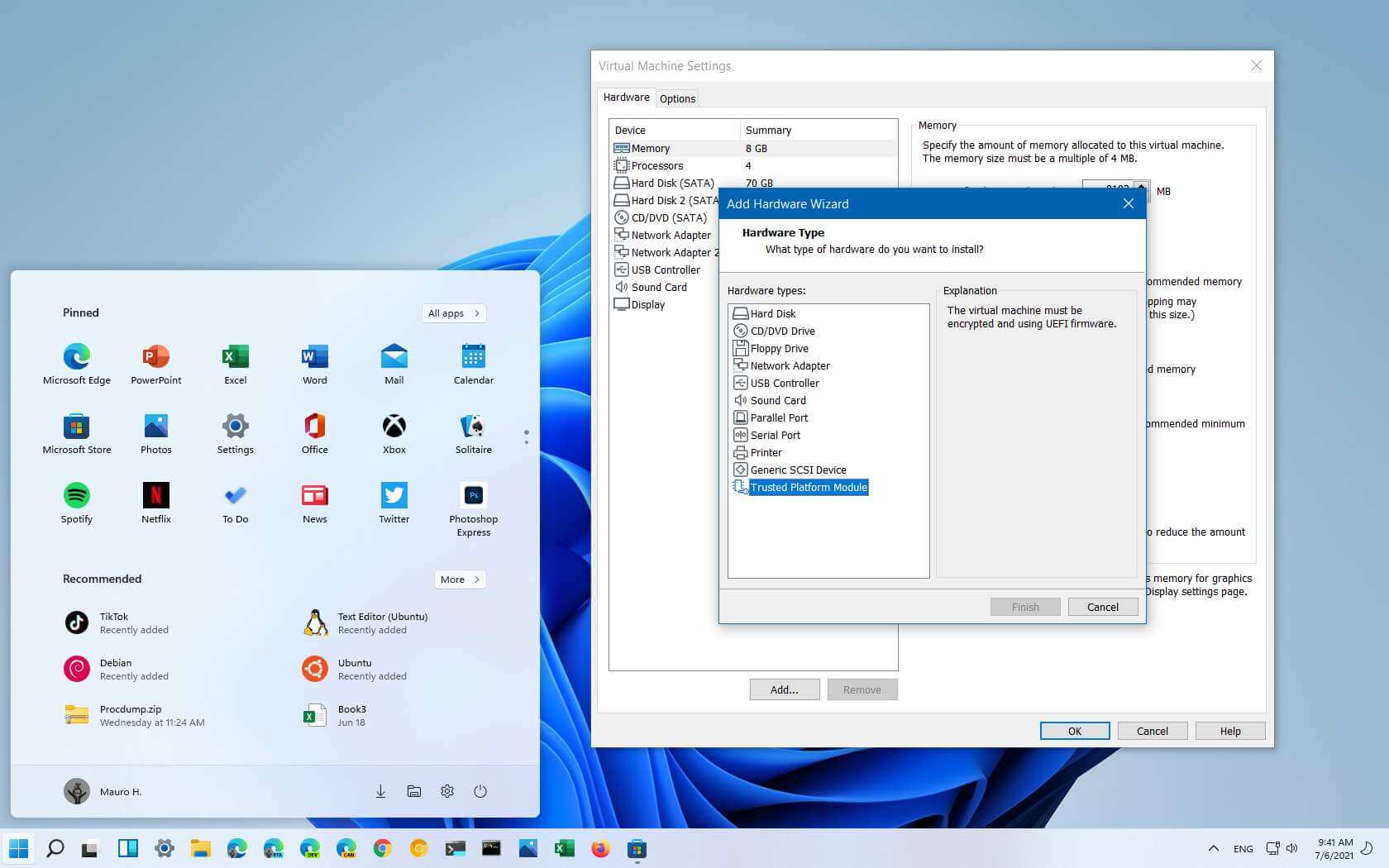
Task: Switch to the Options tab
Action: [x=677, y=98]
